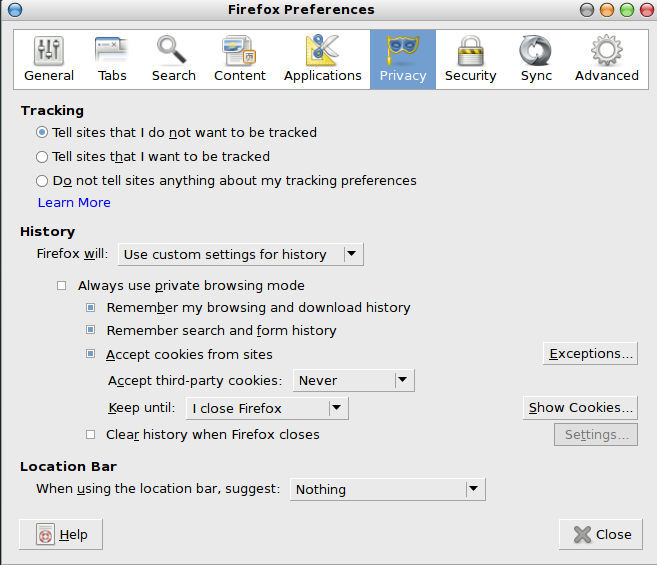The width and height of the screenshot is (657, 565).
Task: Click the Show Cookies button
Action: coord(580,408)
